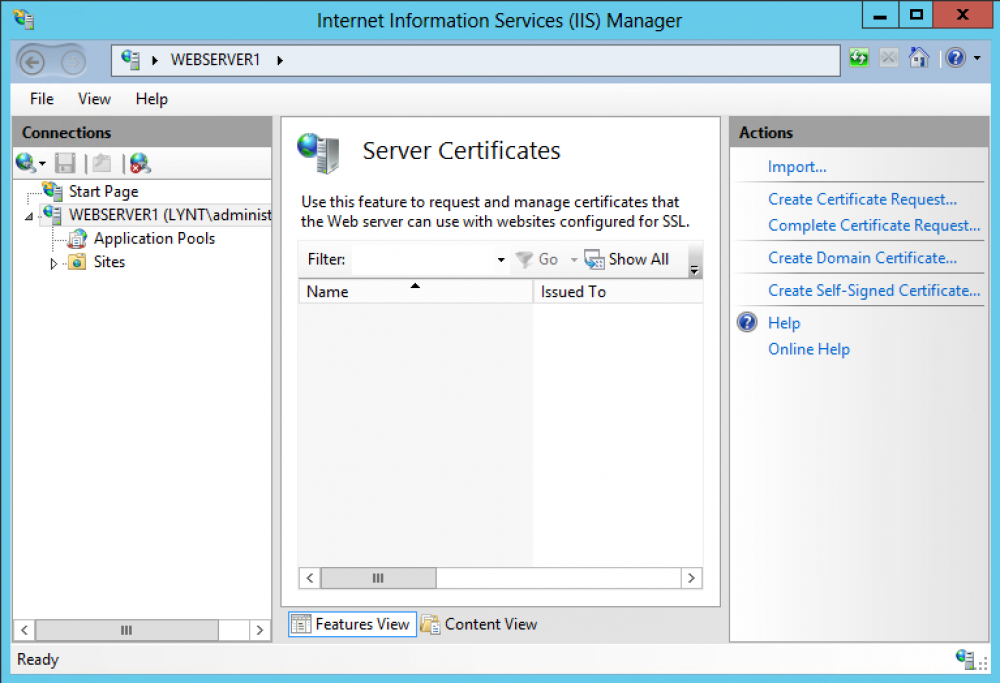
Task: Click the Import link in Actions
Action: pyautogui.click(x=797, y=166)
